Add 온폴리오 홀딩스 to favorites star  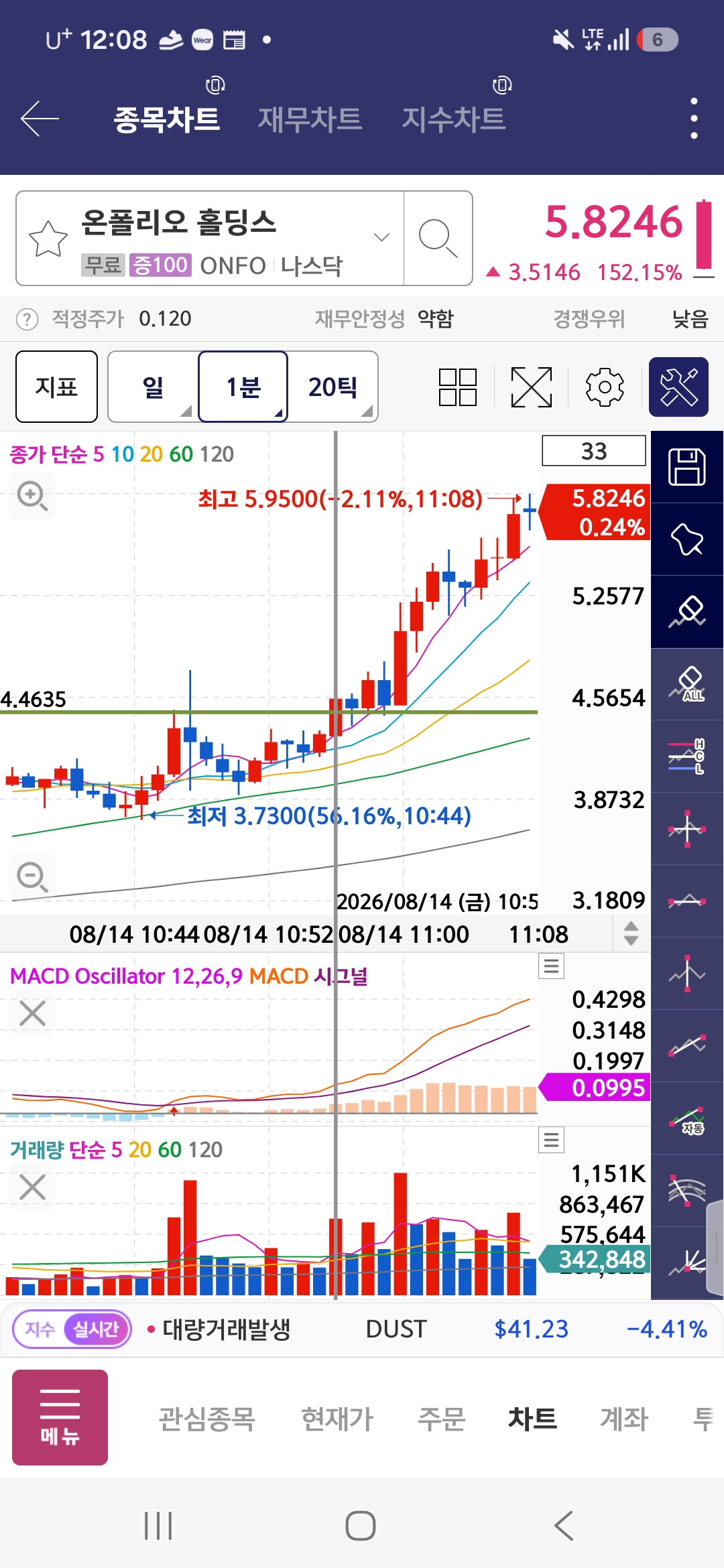[48, 239]
